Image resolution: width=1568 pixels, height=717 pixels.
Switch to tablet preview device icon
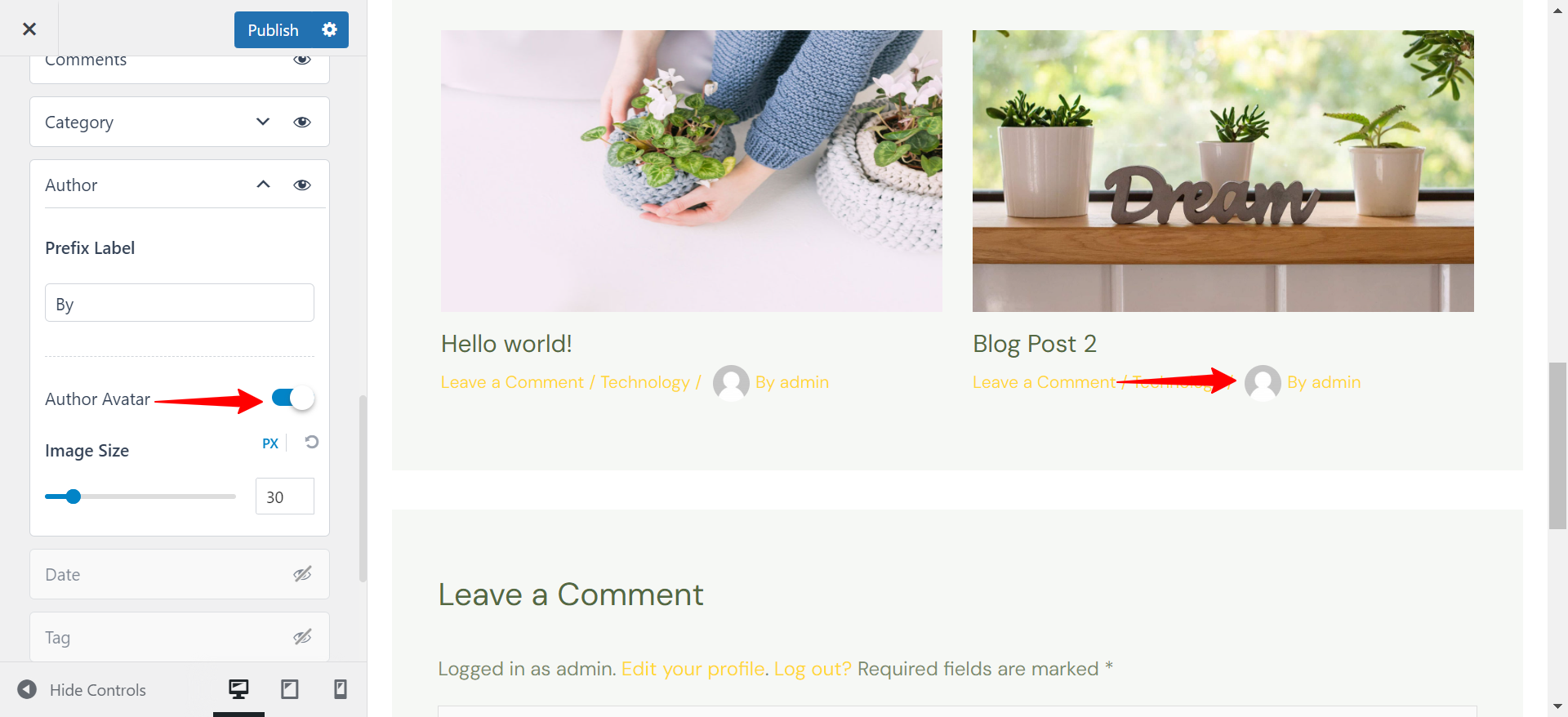coord(290,689)
